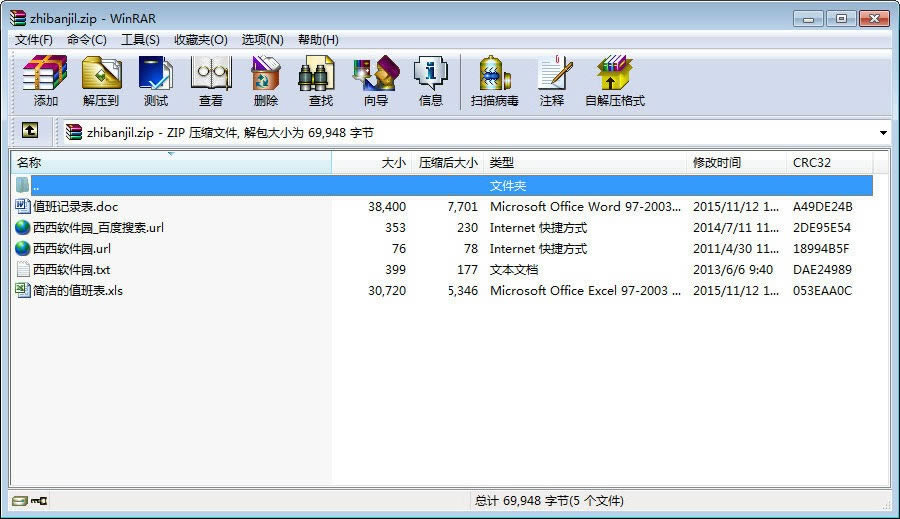The image size is (900, 519).
Task: Click the 测试 (Test) toolbar icon
Action: point(156,81)
